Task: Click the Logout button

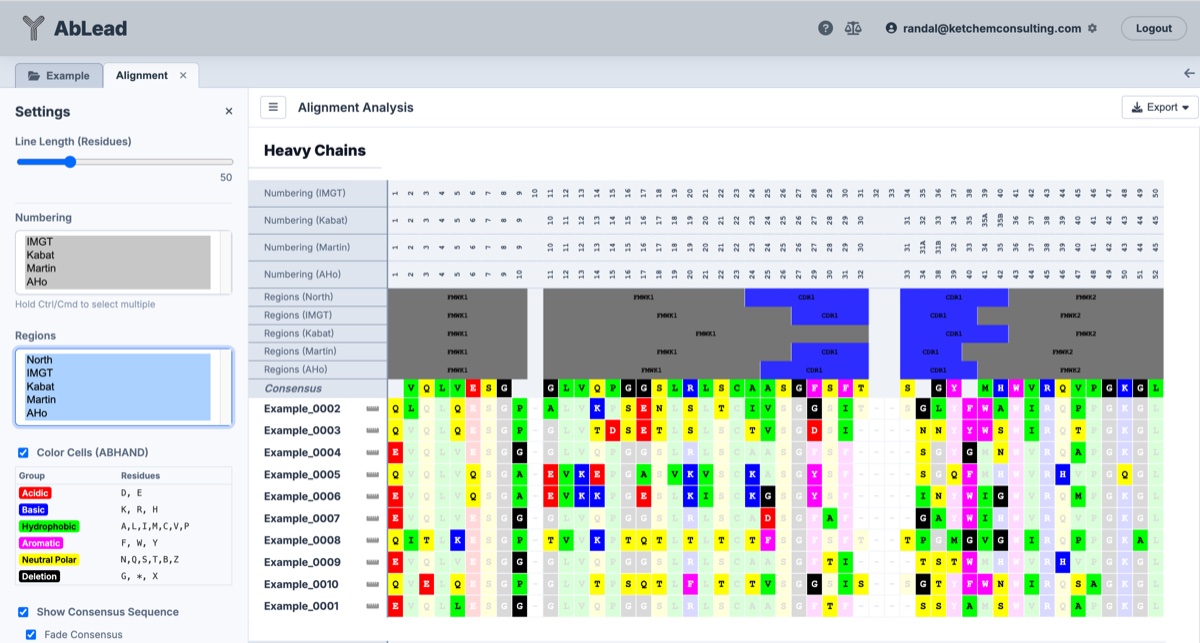Action: (1153, 28)
